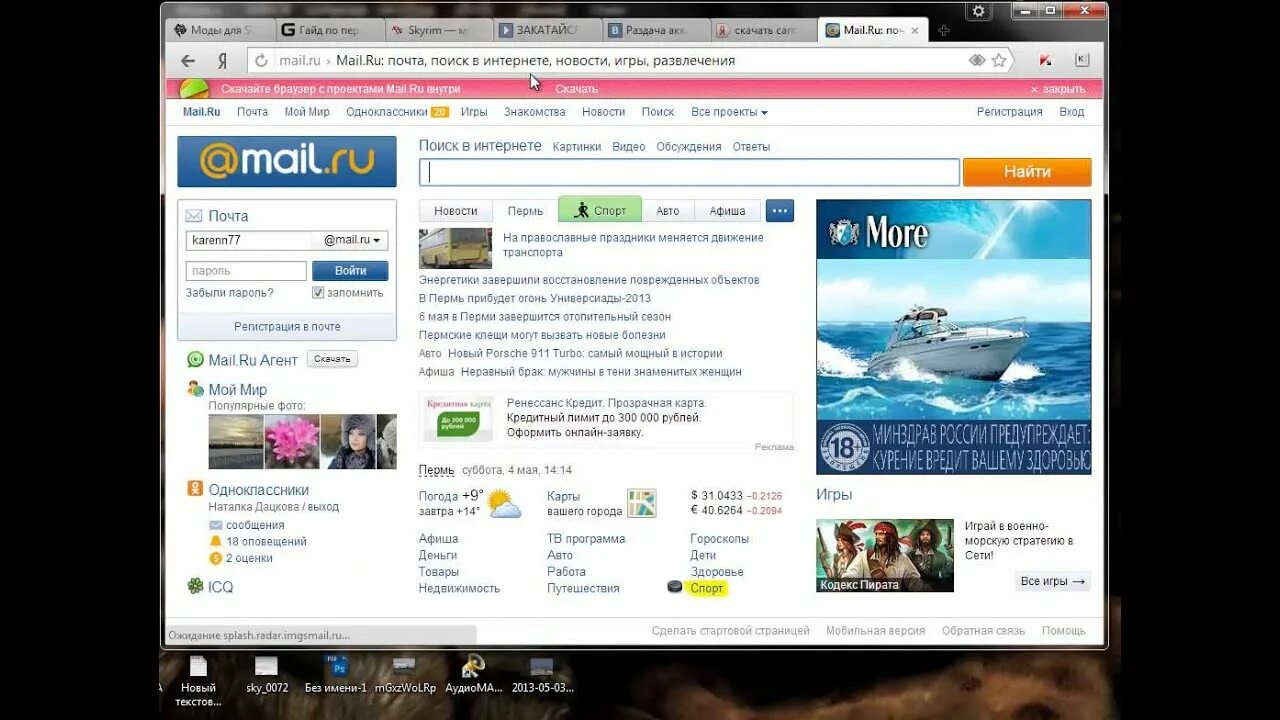Open the Гороскопы link
This screenshot has height=720, width=1280.
pos(719,539)
